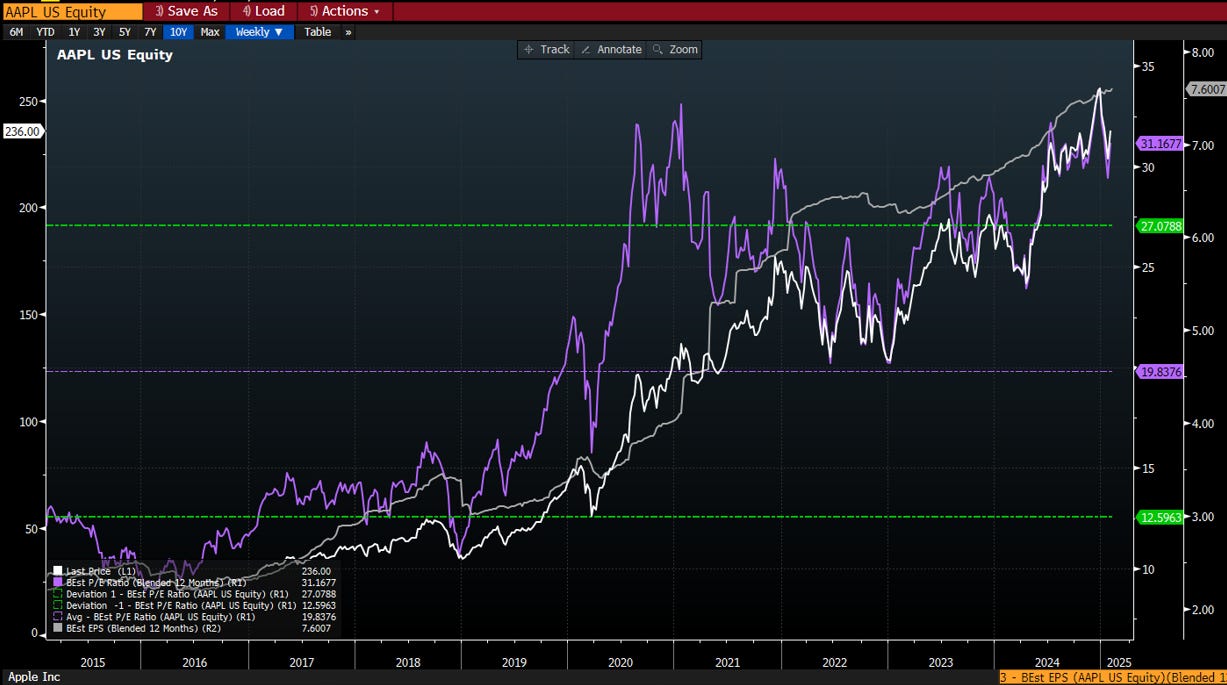Screen dimensions: 1227x685
Task: Click Avg - BEst P/E Ratio legend label
Action: coord(160,617)
